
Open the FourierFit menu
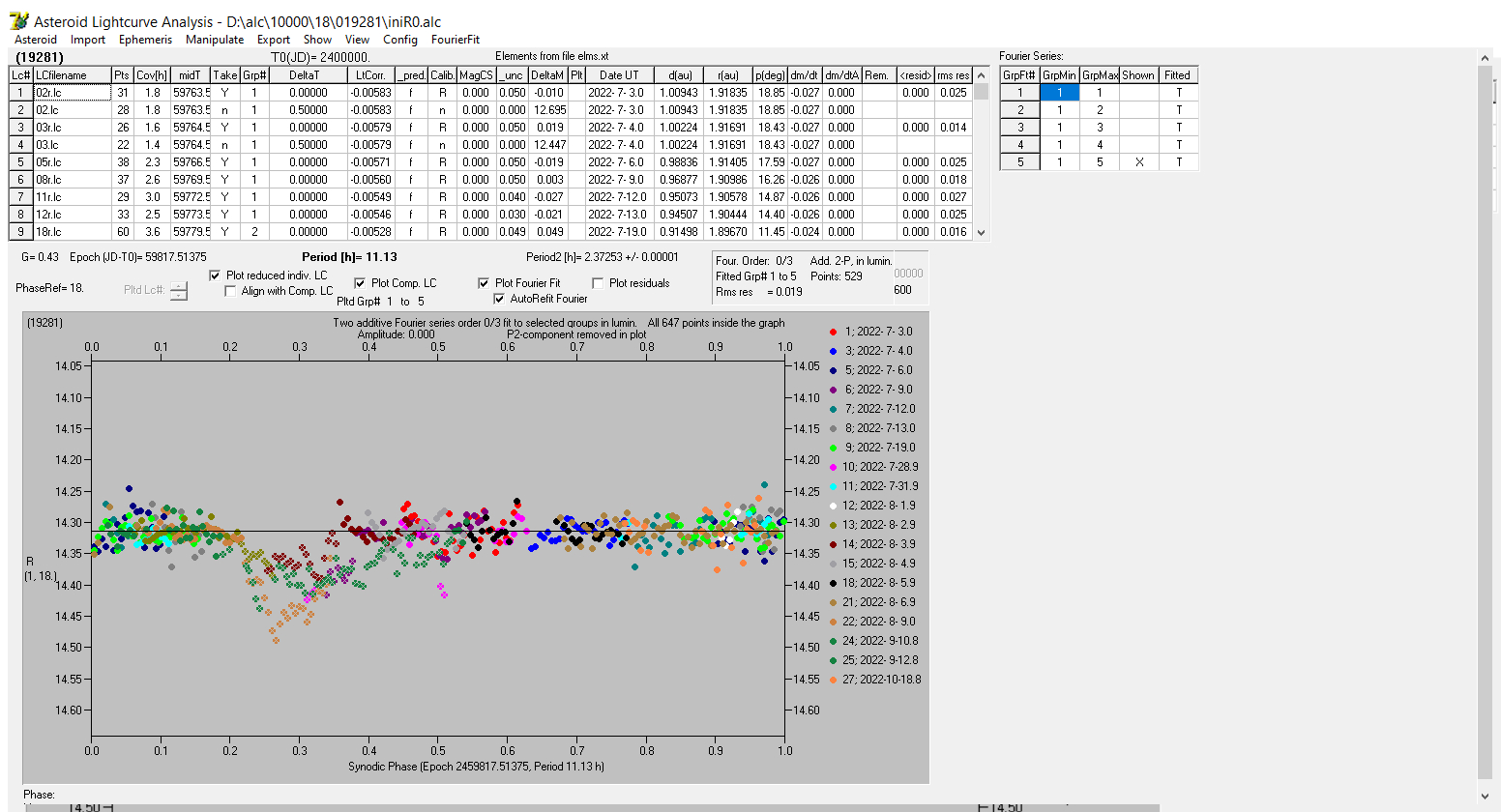coord(456,40)
